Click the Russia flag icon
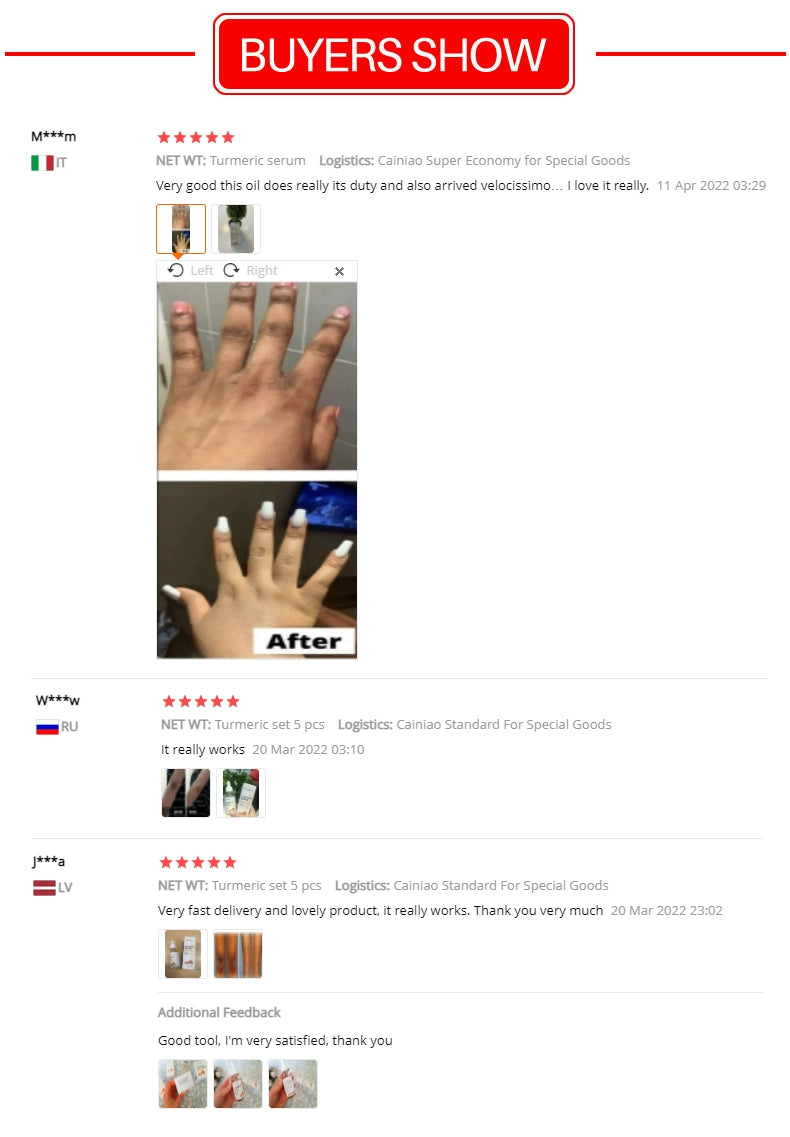The image size is (790, 1137). [x=47, y=727]
